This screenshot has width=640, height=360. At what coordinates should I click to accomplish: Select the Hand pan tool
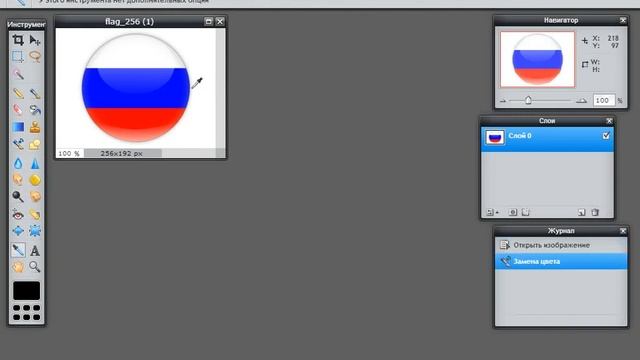18,267
